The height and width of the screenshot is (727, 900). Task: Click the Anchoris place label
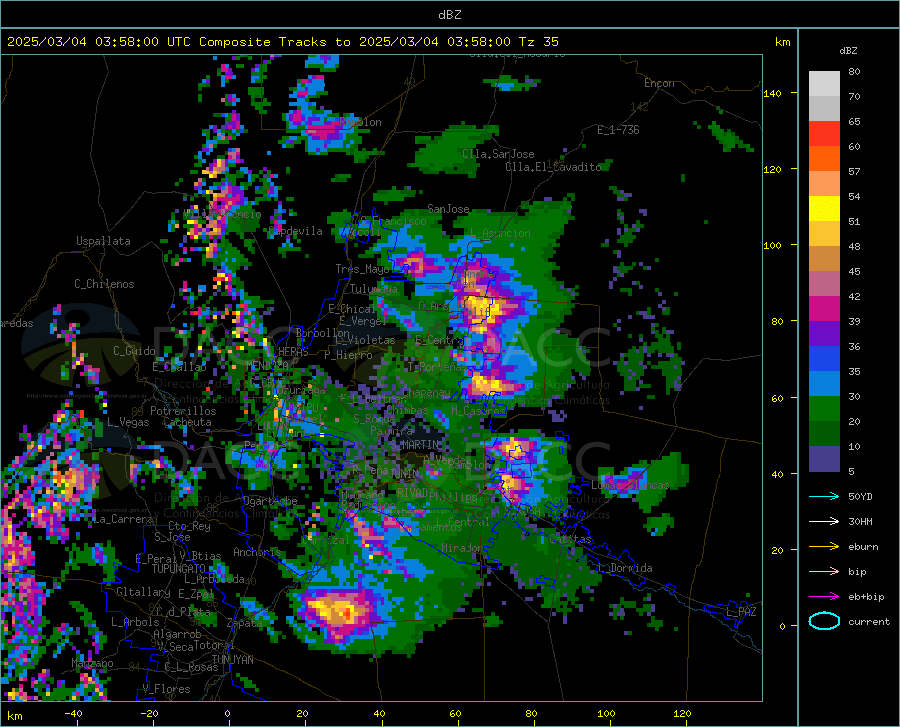tap(257, 552)
